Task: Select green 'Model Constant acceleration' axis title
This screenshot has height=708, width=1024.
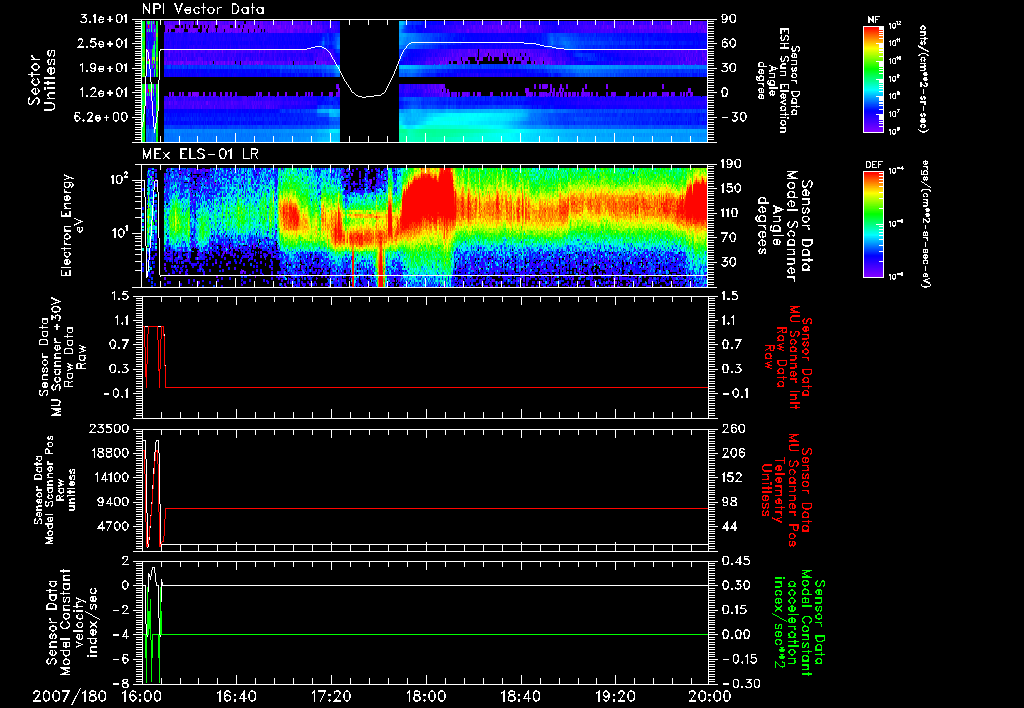Action: (800, 622)
